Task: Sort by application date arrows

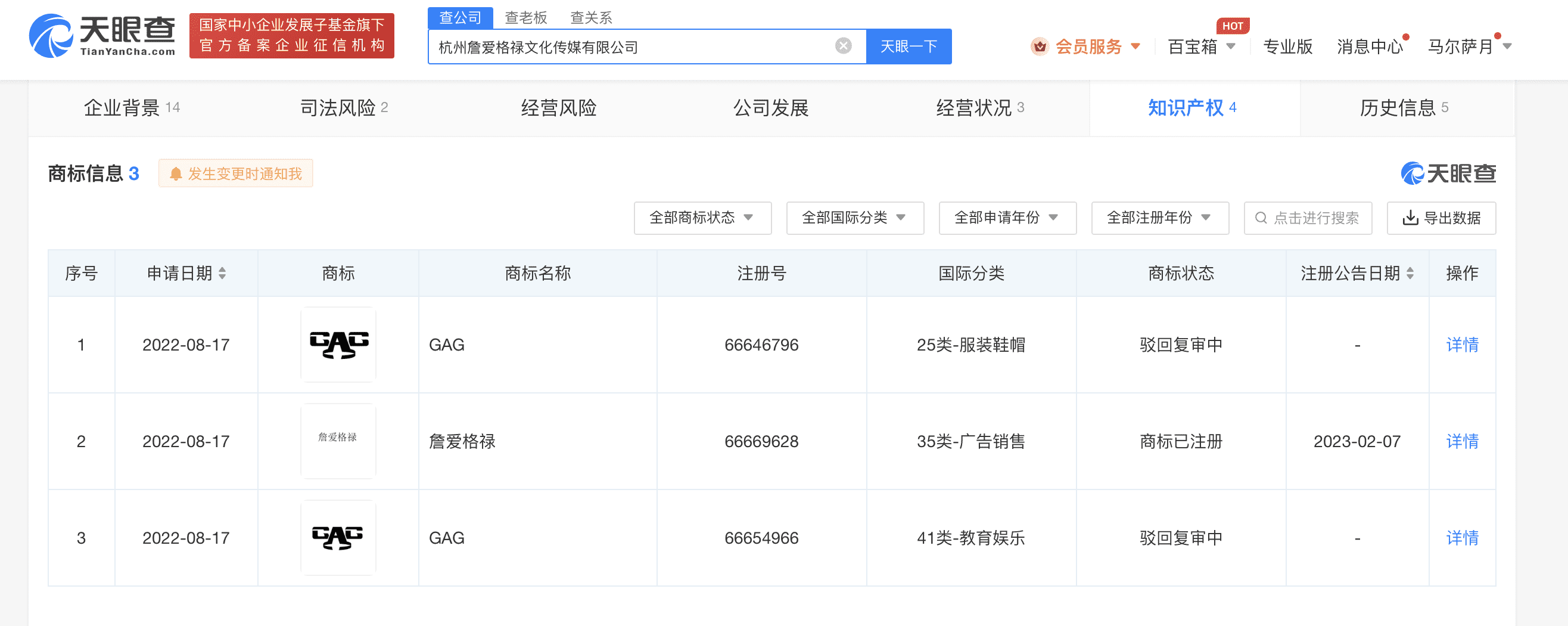Action: click(222, 274)
